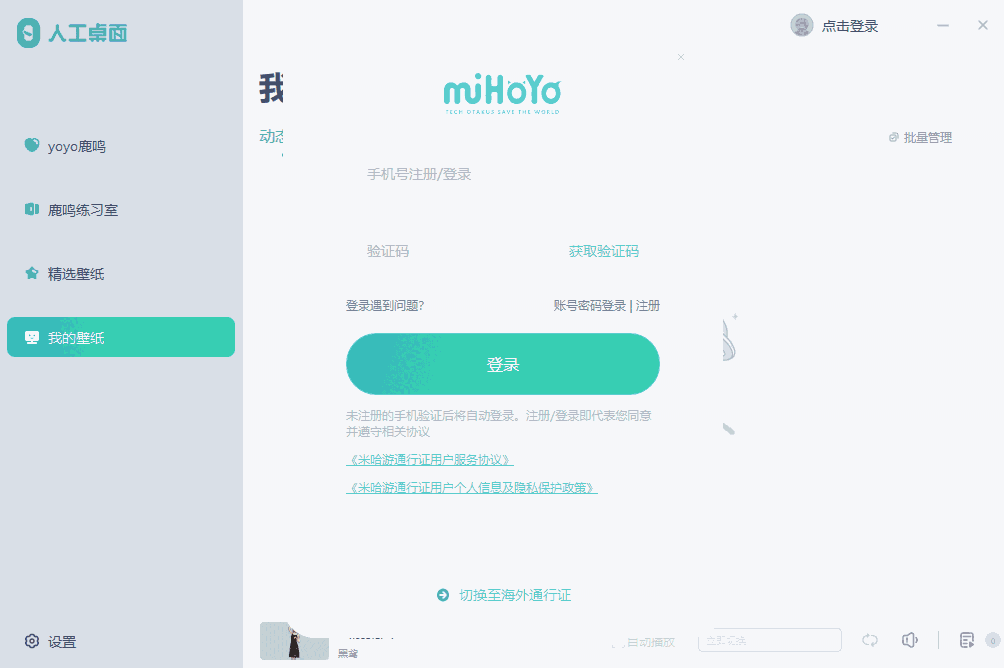This screenshot has height=668, width=1004.
Task: Click the 设置 gear icon
Action: [31, 641]
